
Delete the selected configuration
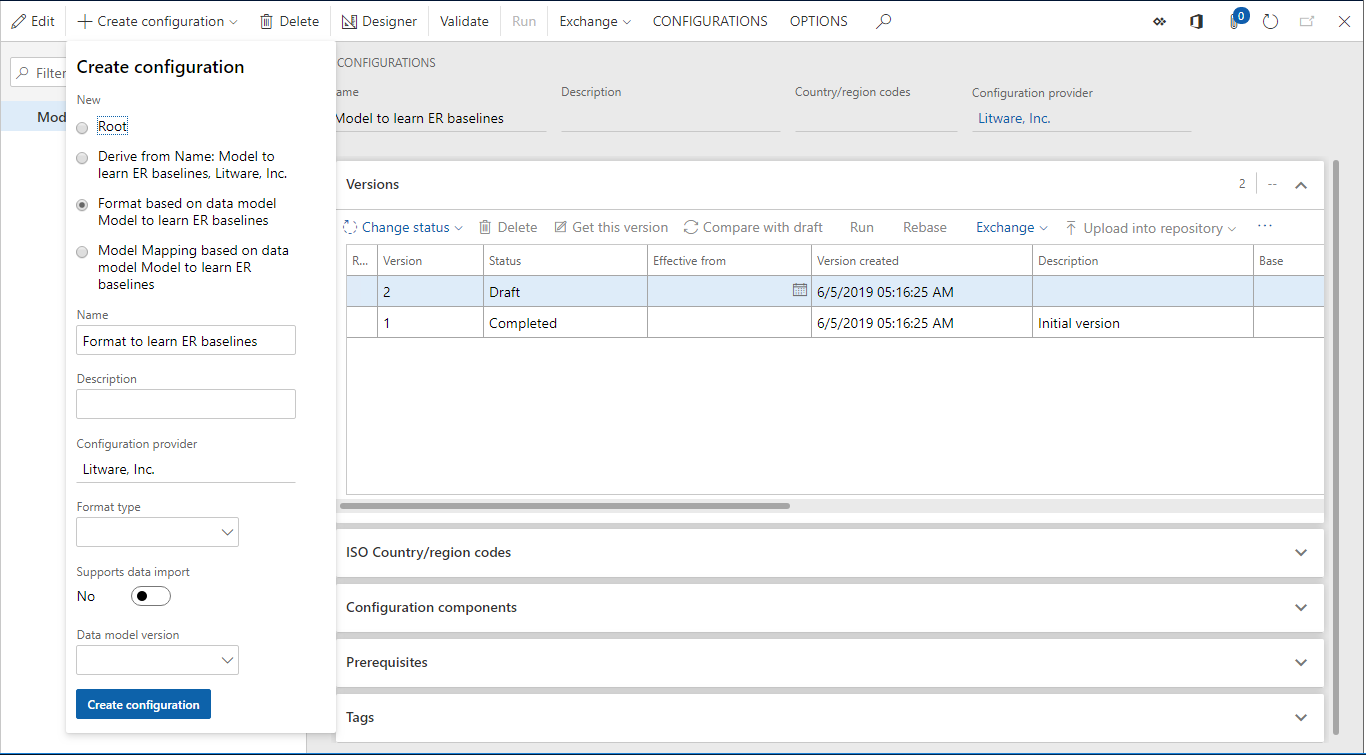(288, 20)
